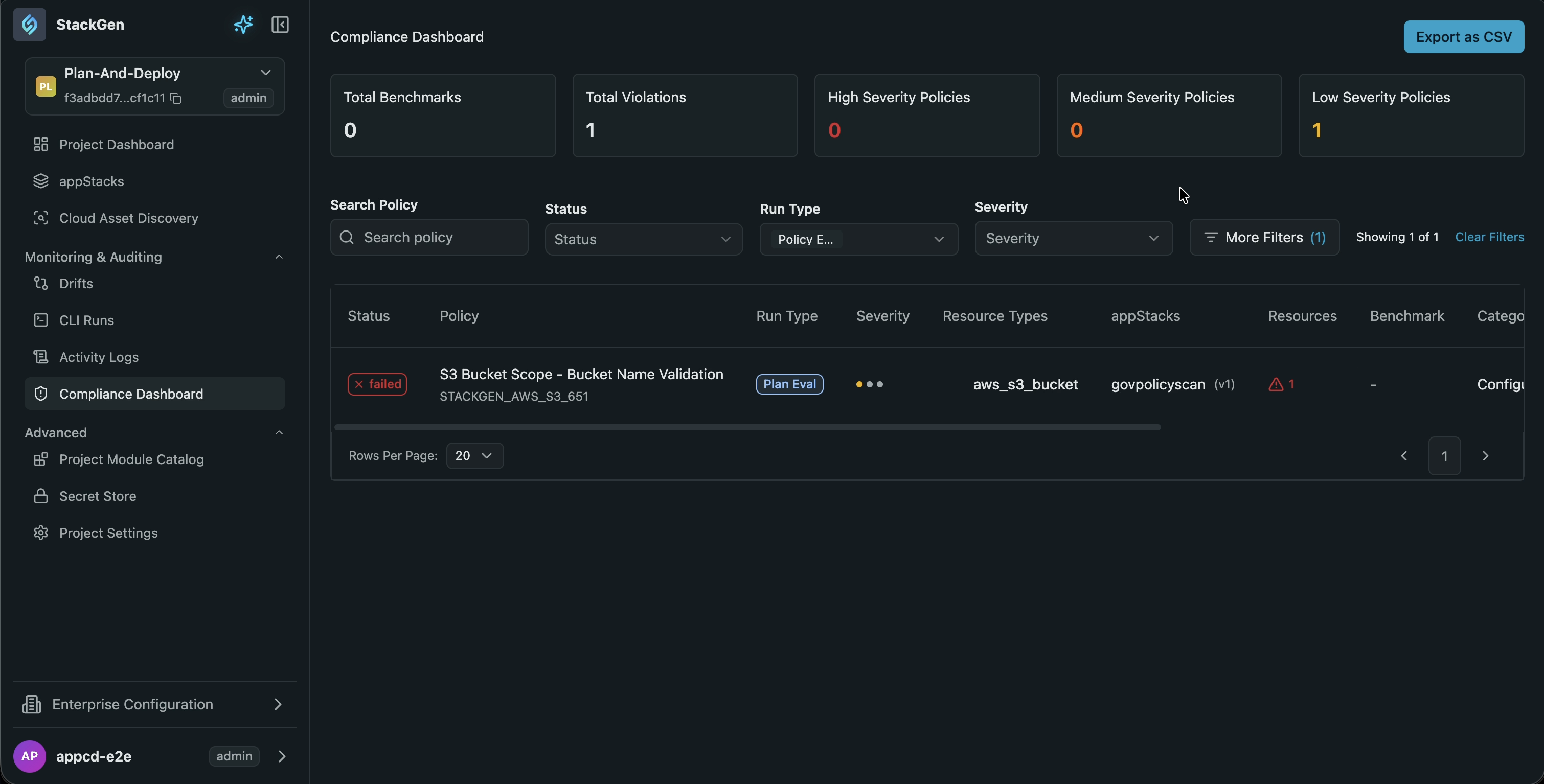Open CLI Runs in the sidebar
Viewport: 1544px width, 784px height.
pos(154,320)
